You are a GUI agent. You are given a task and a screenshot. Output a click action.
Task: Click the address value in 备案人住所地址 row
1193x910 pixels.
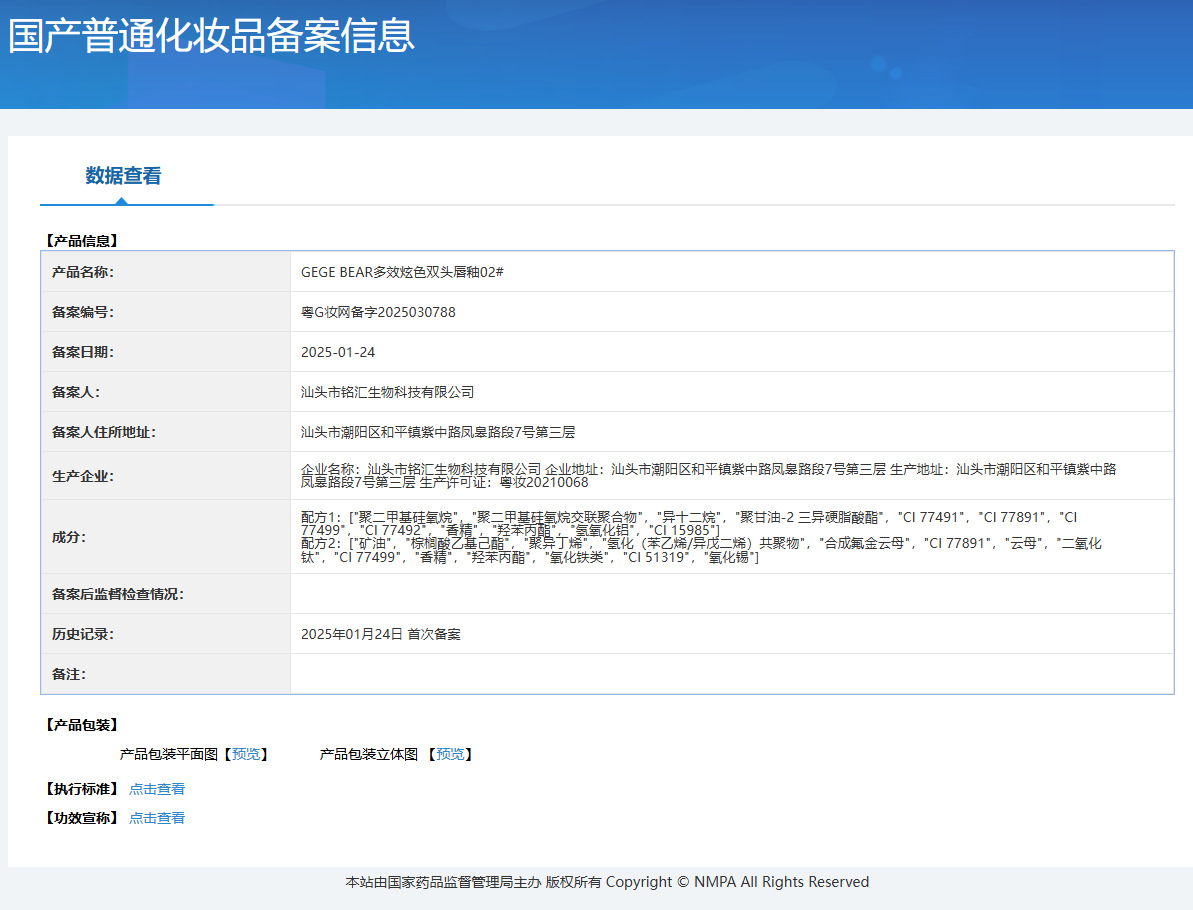(438, 432)
